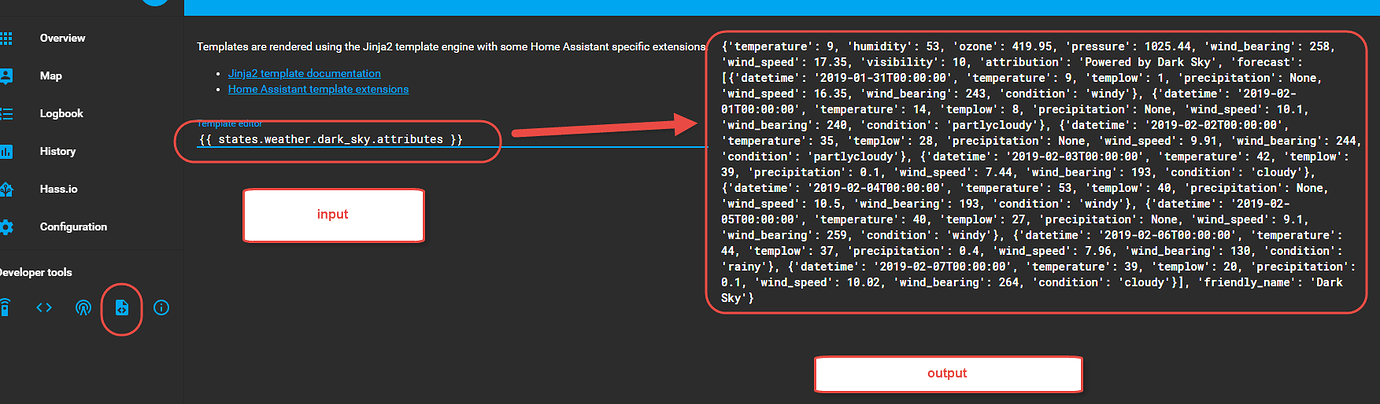
Task: Open the Services developer tool (remote icon)
Action: (x=5, y=308)
